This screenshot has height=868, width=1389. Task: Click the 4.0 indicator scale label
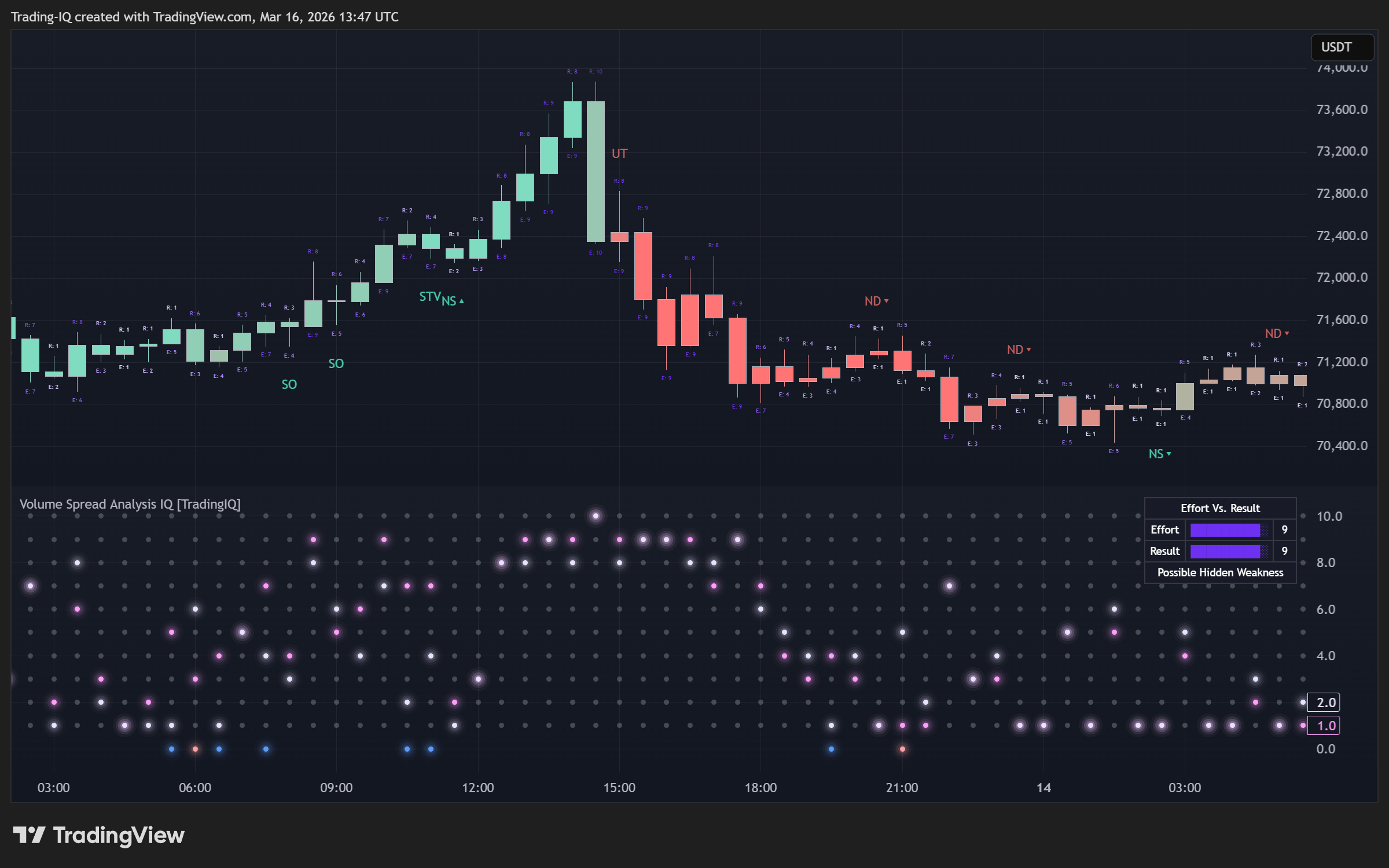[x=1325, y=656]
